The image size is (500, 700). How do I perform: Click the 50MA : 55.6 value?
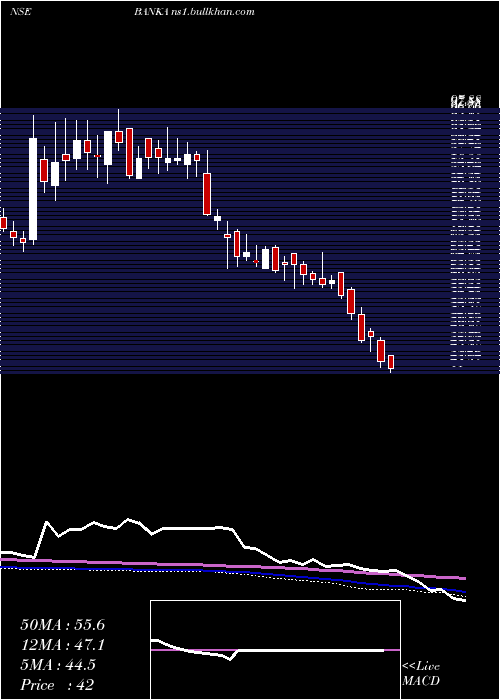click(62, 625)
